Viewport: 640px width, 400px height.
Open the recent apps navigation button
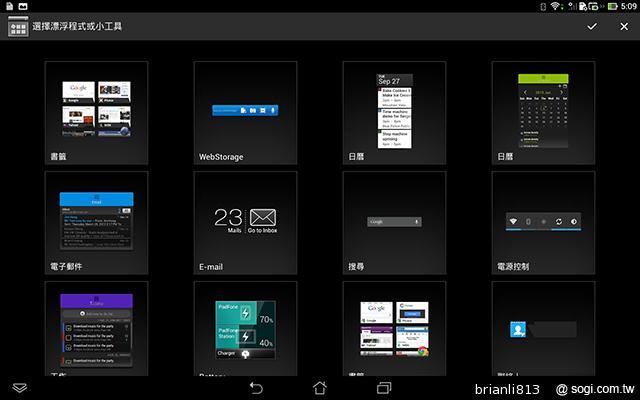[384, 388]
